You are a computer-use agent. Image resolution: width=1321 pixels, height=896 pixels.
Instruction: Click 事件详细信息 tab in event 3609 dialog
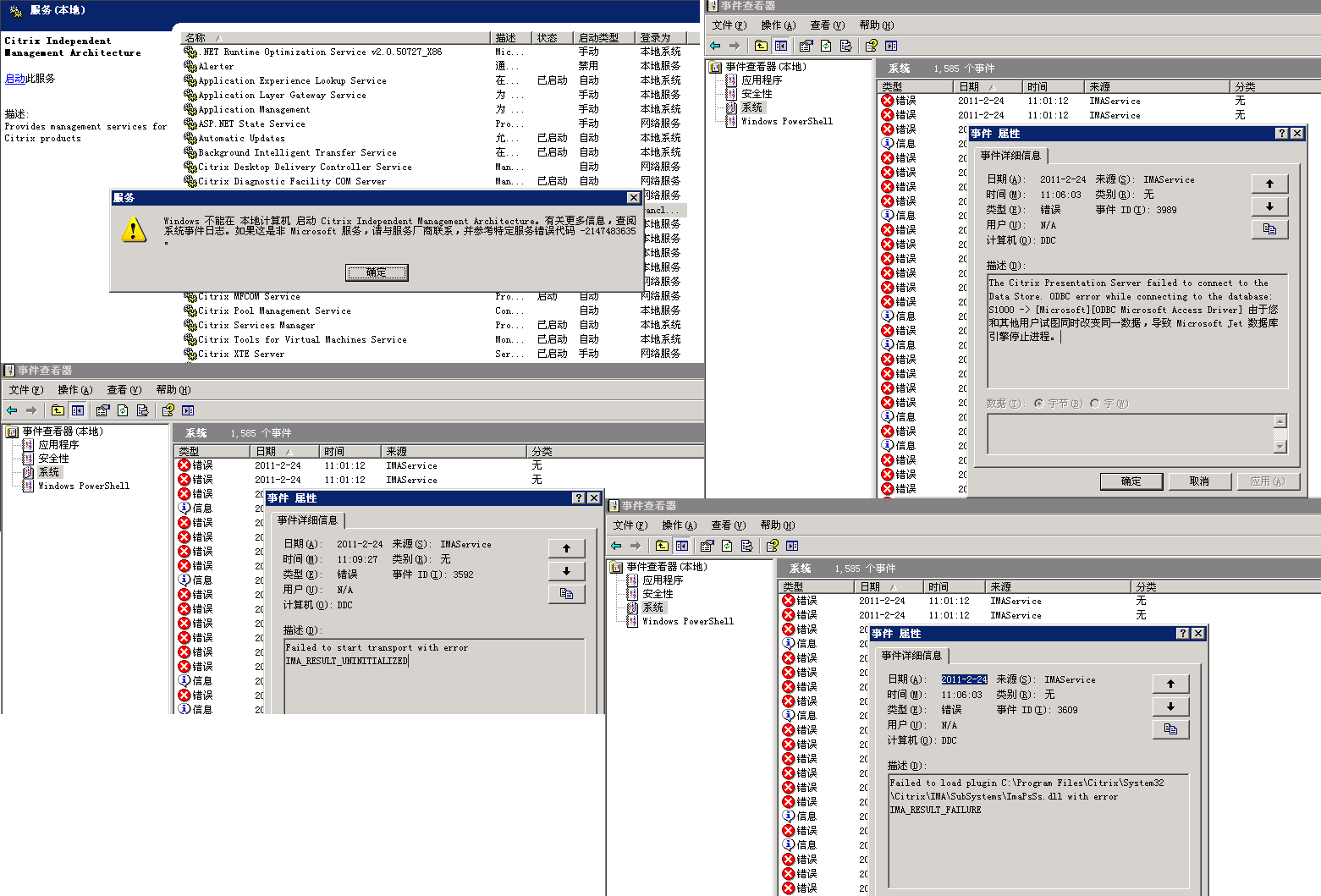(x=911, y=656)
